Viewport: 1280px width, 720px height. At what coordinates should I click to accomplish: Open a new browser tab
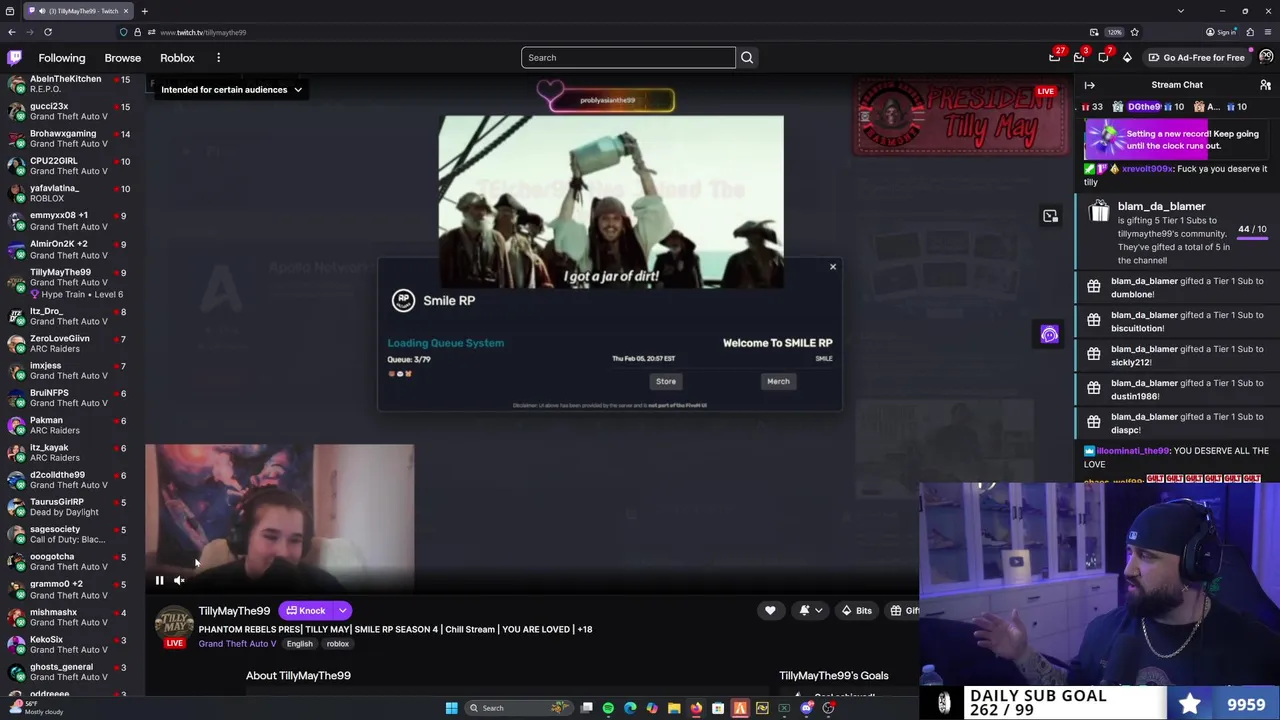[144, 11]
